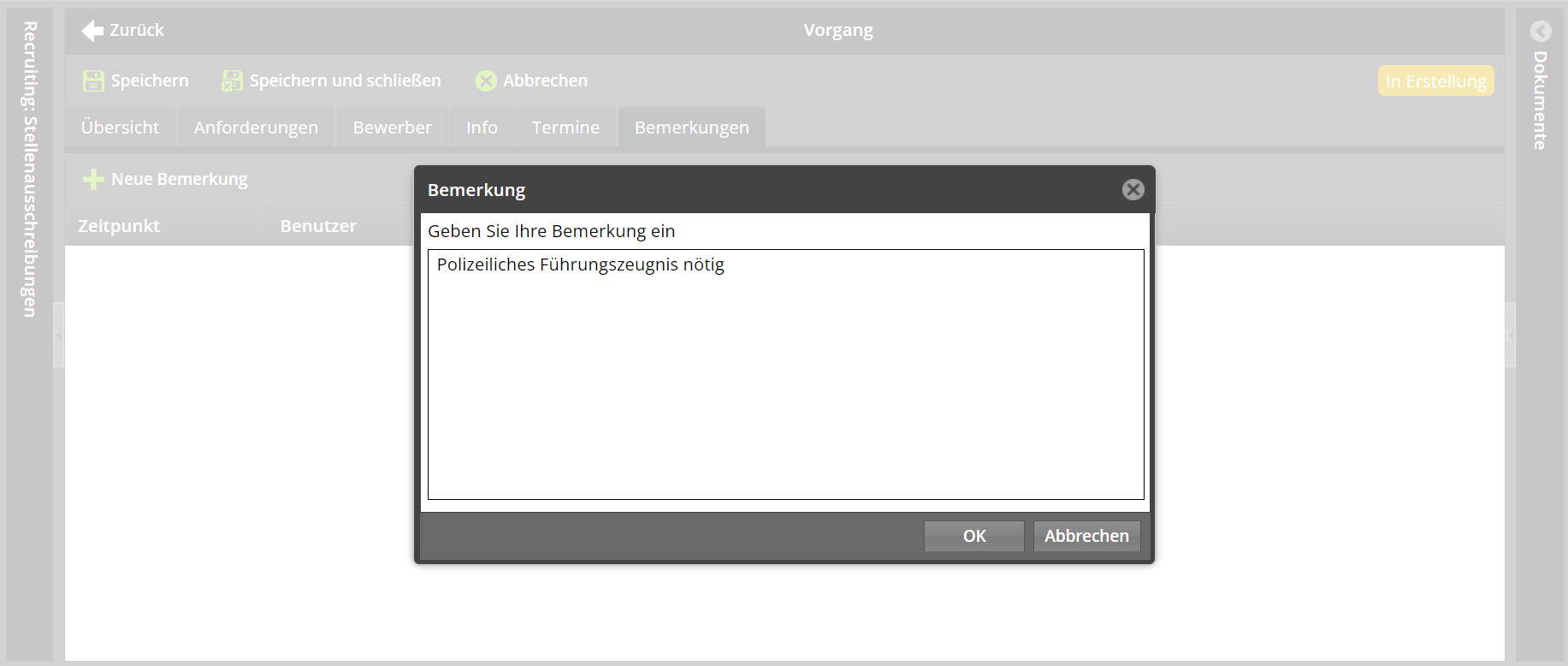The height and width of the screenshot is (666, 1568).
Task: Confirm the remark with OK
Action: pyautogui.click(x=974, y=536)
